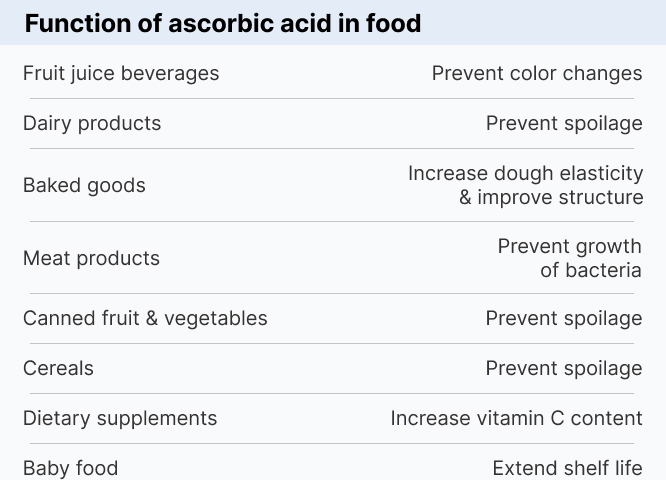
Task: Select the 'Dietary supplements' row label
Action: tap(120, 418)
